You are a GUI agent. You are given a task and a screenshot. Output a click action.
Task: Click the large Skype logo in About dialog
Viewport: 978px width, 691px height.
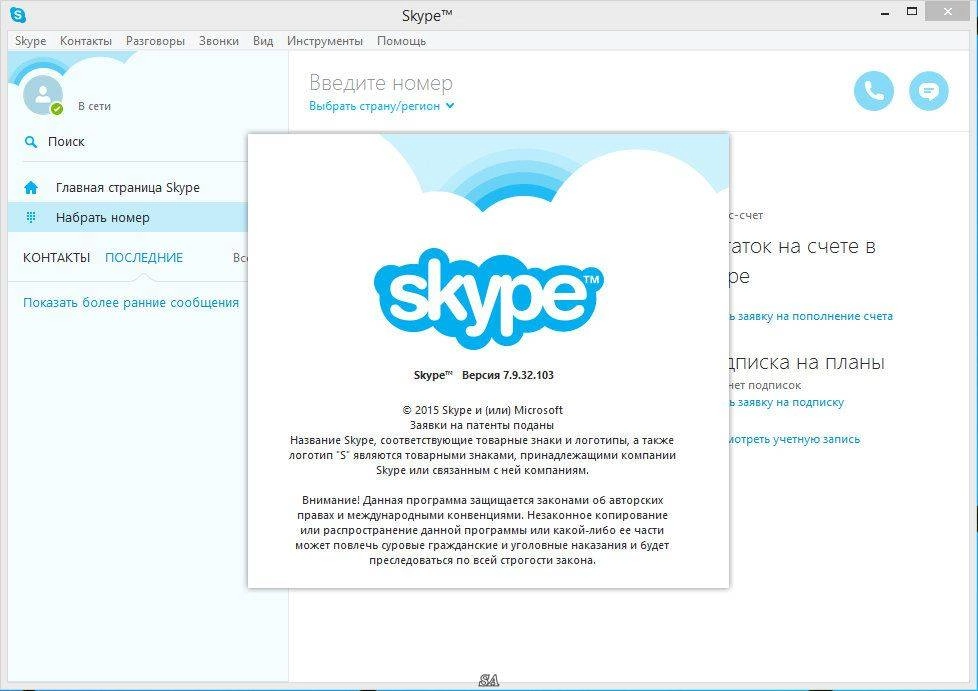488,297
